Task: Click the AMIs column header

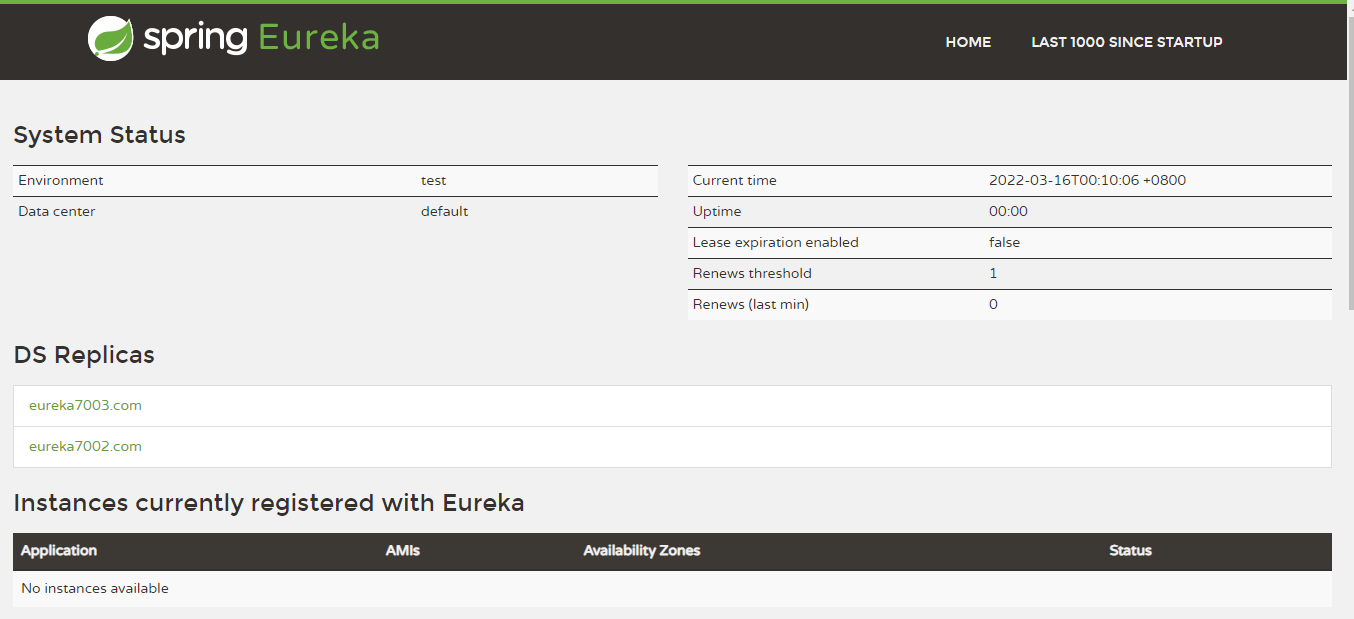Action: 403,551
